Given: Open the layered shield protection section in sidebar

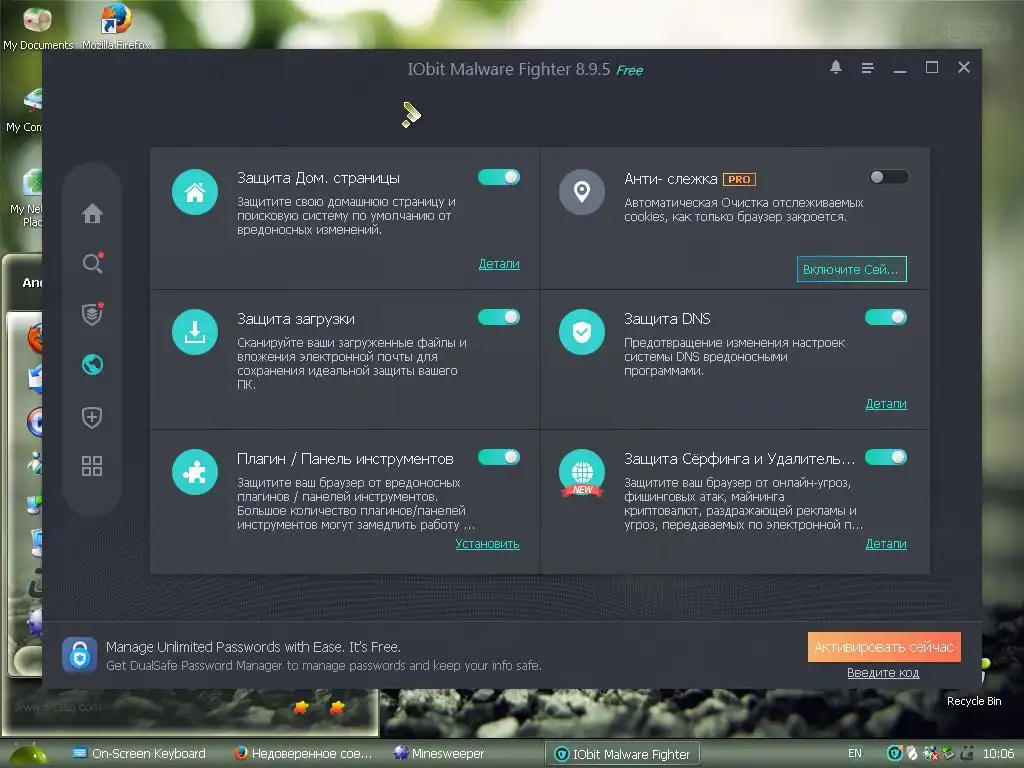Looking at the screenshot, I should 92,313.
